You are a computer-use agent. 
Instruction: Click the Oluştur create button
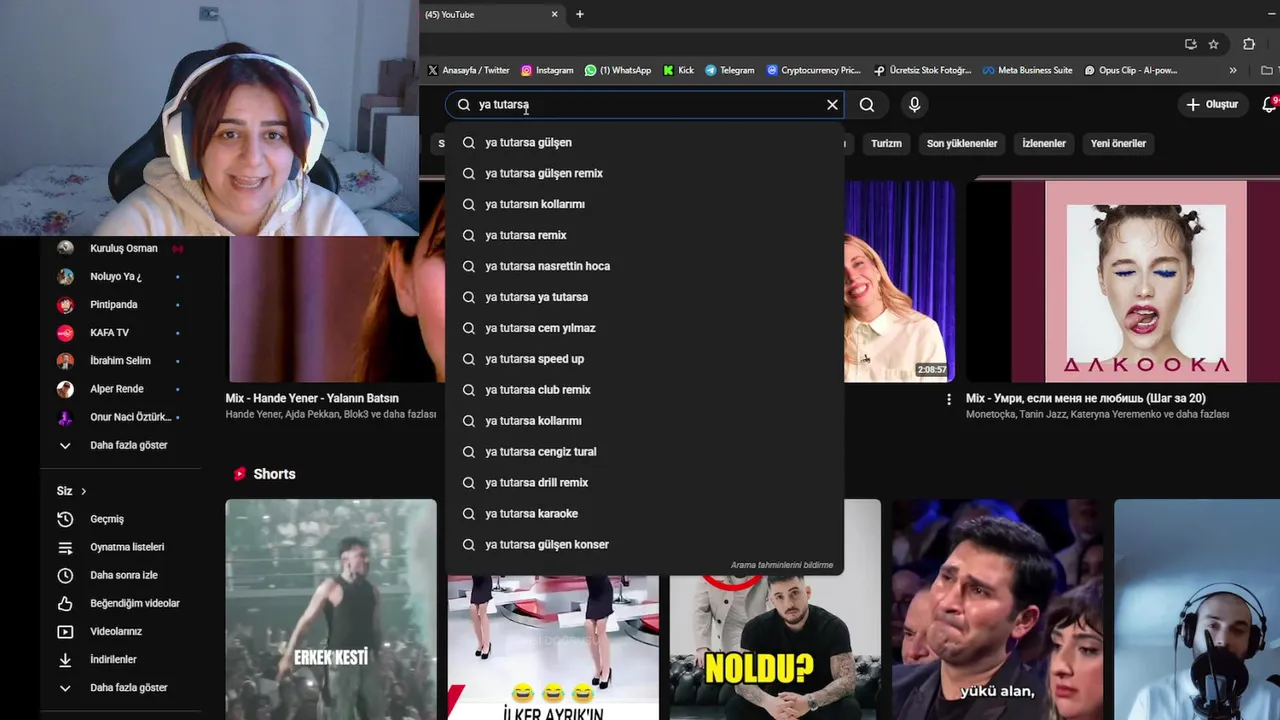[1212, 104]
